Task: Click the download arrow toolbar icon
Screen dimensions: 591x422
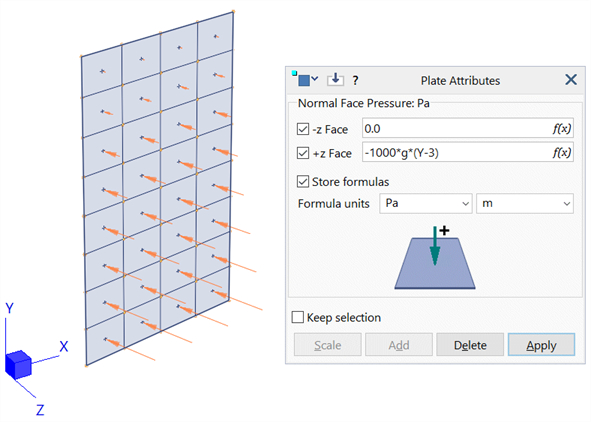Action: [335, 80]
